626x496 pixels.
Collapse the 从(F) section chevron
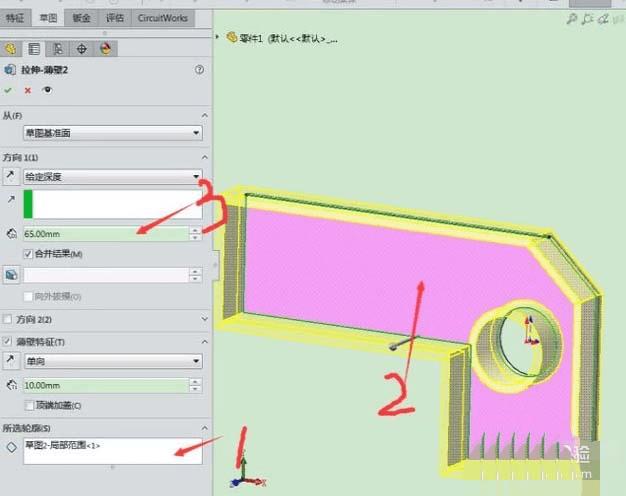click(x=205, y=115)
